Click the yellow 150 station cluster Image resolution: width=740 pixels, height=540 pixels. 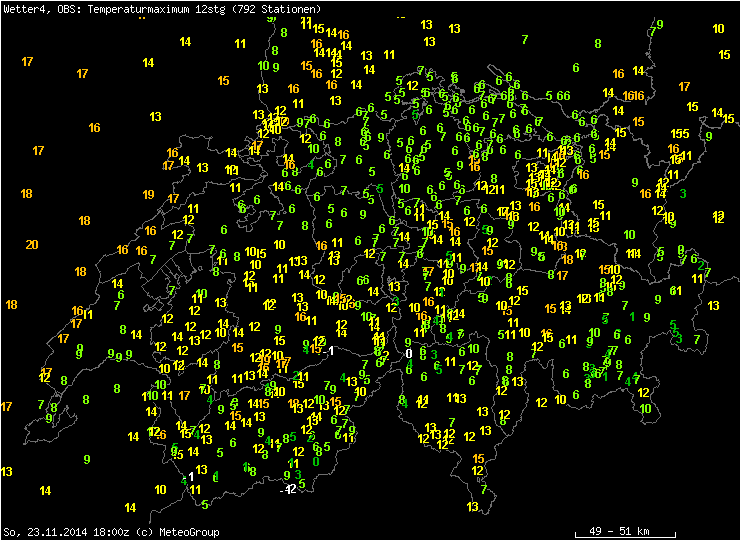click(x=606, y=270)
